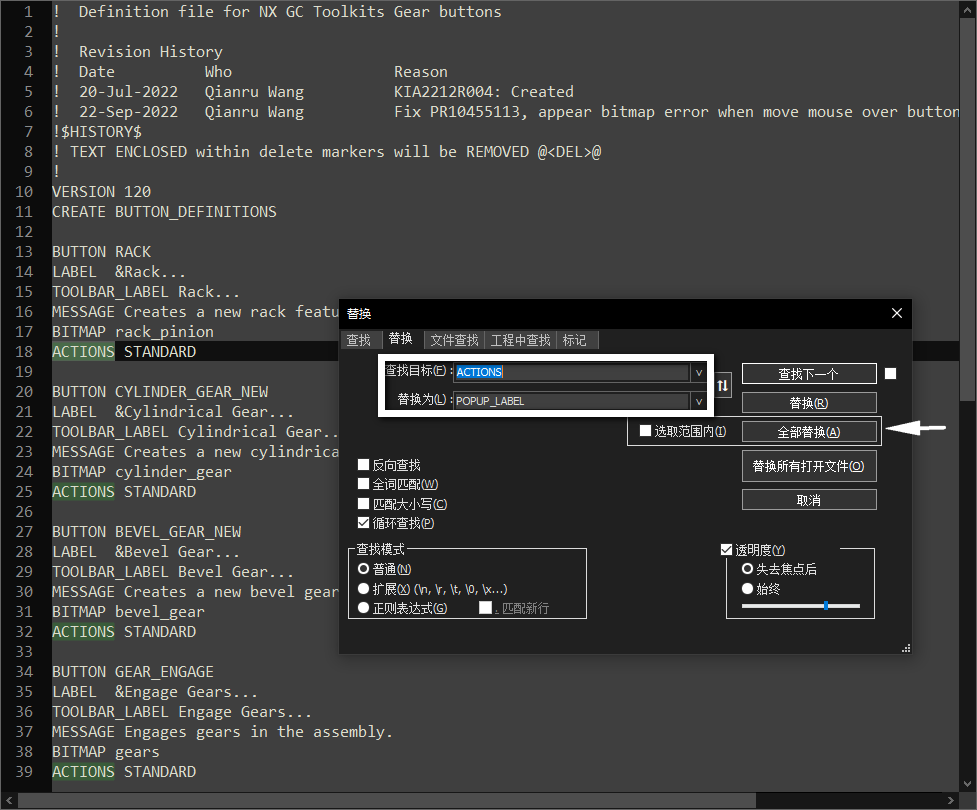Screen dimensions: 977x810
Task: Click 'BUTTON BEVEL_GEAR_NEW' line
Action: point(146,532)
